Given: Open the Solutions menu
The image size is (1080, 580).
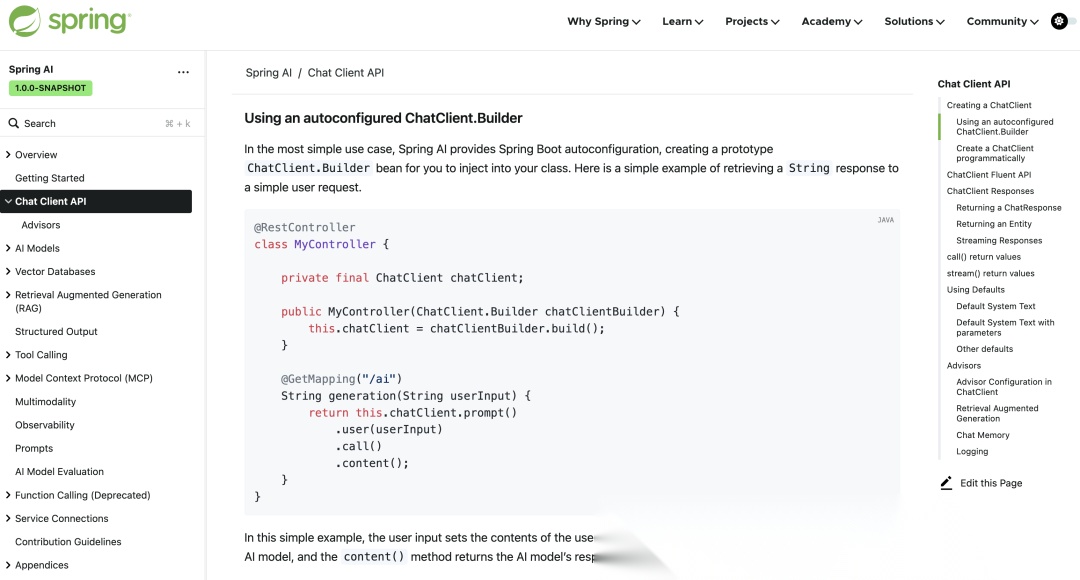Looking at the screenshot, I should coord(914,21).
